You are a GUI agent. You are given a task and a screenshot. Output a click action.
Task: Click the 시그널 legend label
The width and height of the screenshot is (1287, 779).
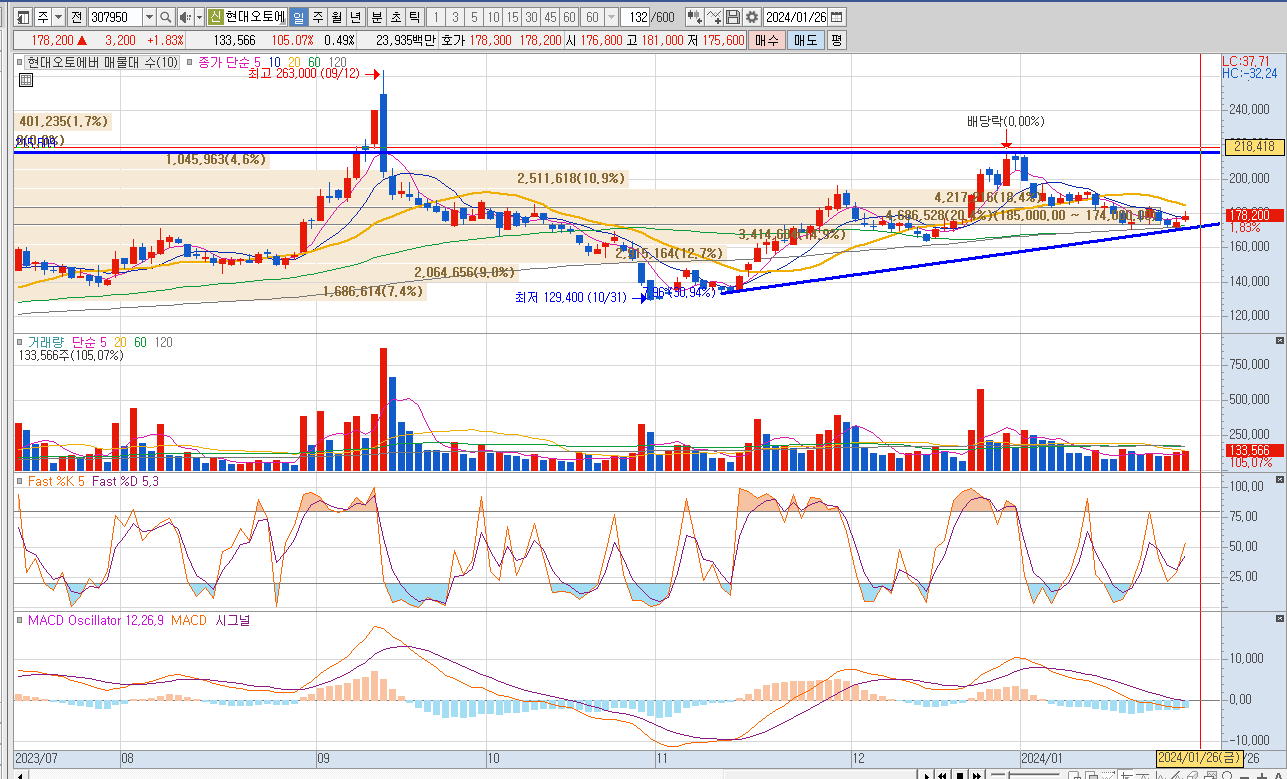(x=232, y=620)
